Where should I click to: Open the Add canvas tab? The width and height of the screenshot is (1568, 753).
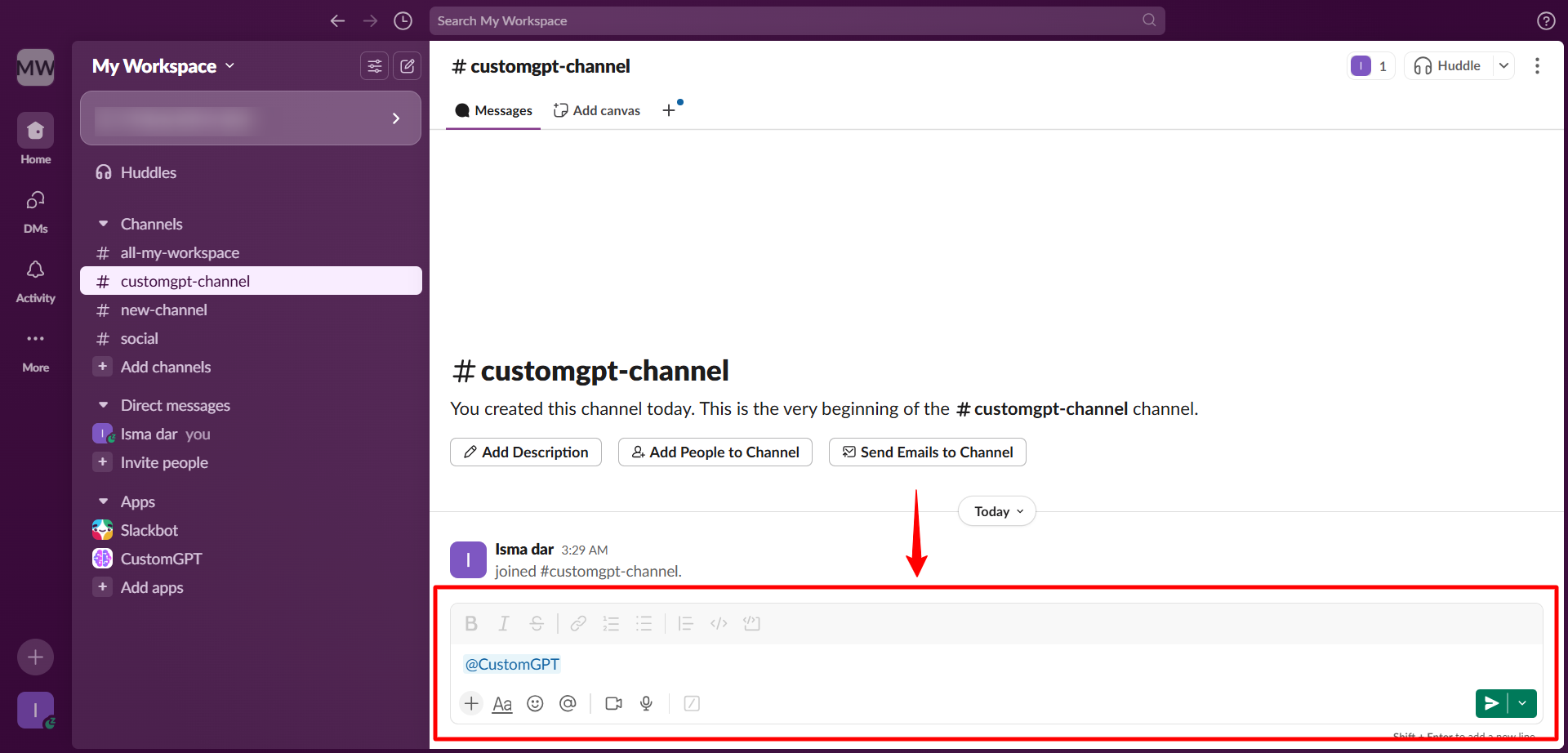(597, 110)
